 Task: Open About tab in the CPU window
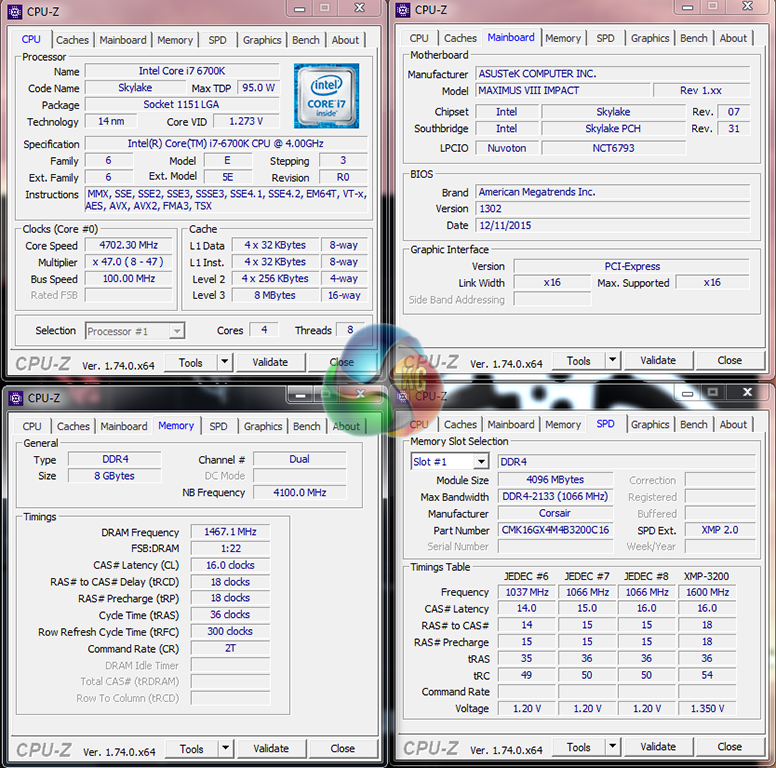345,40
